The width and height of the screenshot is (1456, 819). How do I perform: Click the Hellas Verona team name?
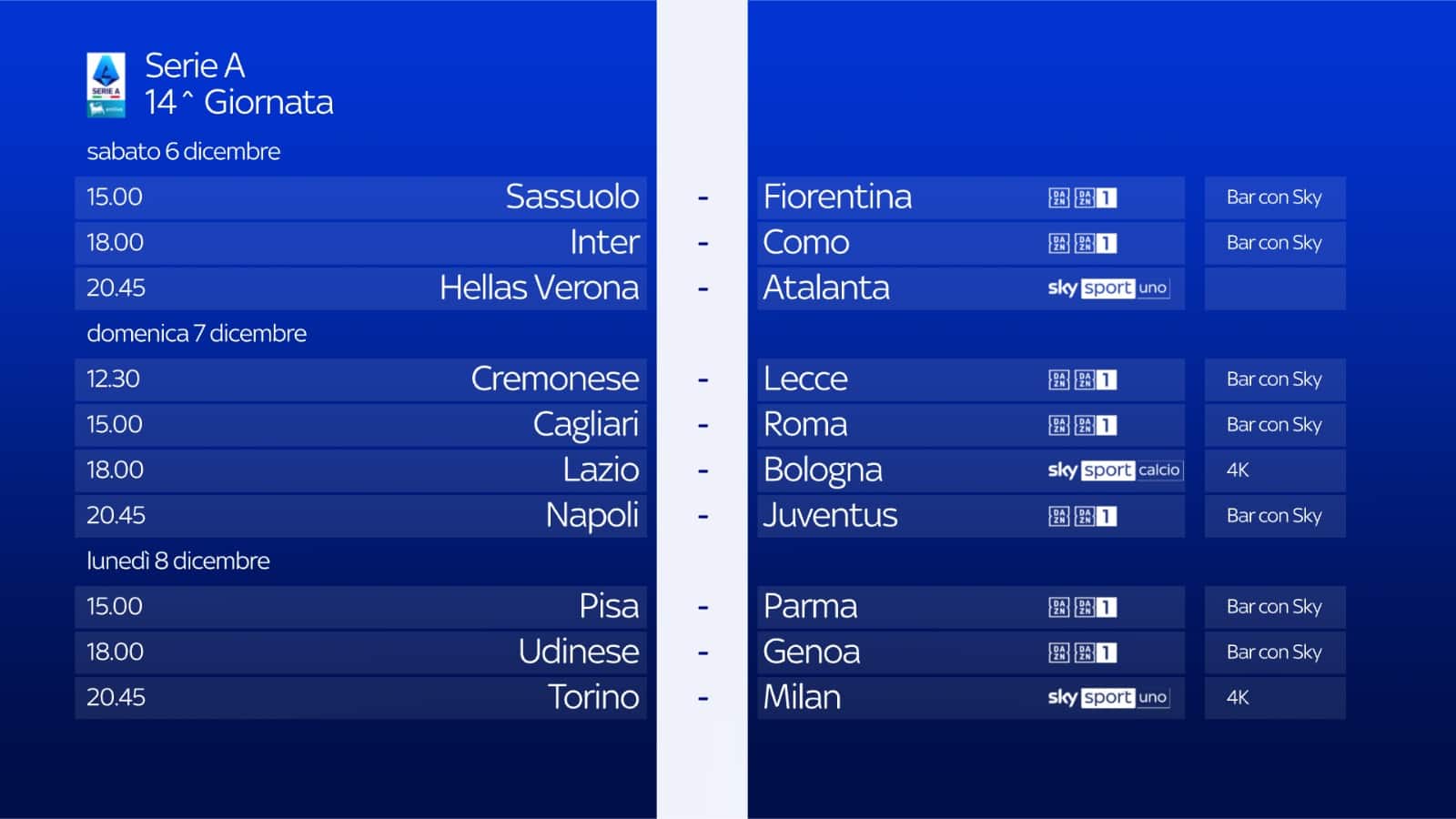[539, 288]
